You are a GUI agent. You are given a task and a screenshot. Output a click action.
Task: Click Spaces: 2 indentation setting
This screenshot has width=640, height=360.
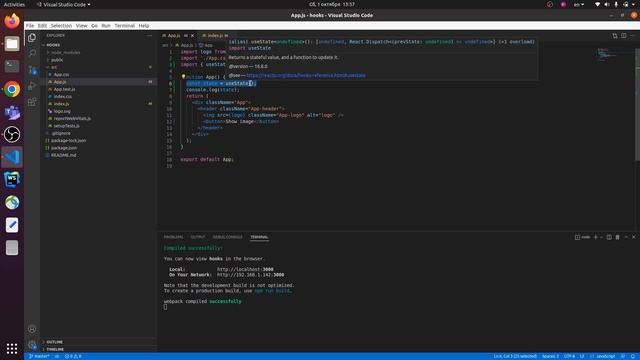(550, 356)
